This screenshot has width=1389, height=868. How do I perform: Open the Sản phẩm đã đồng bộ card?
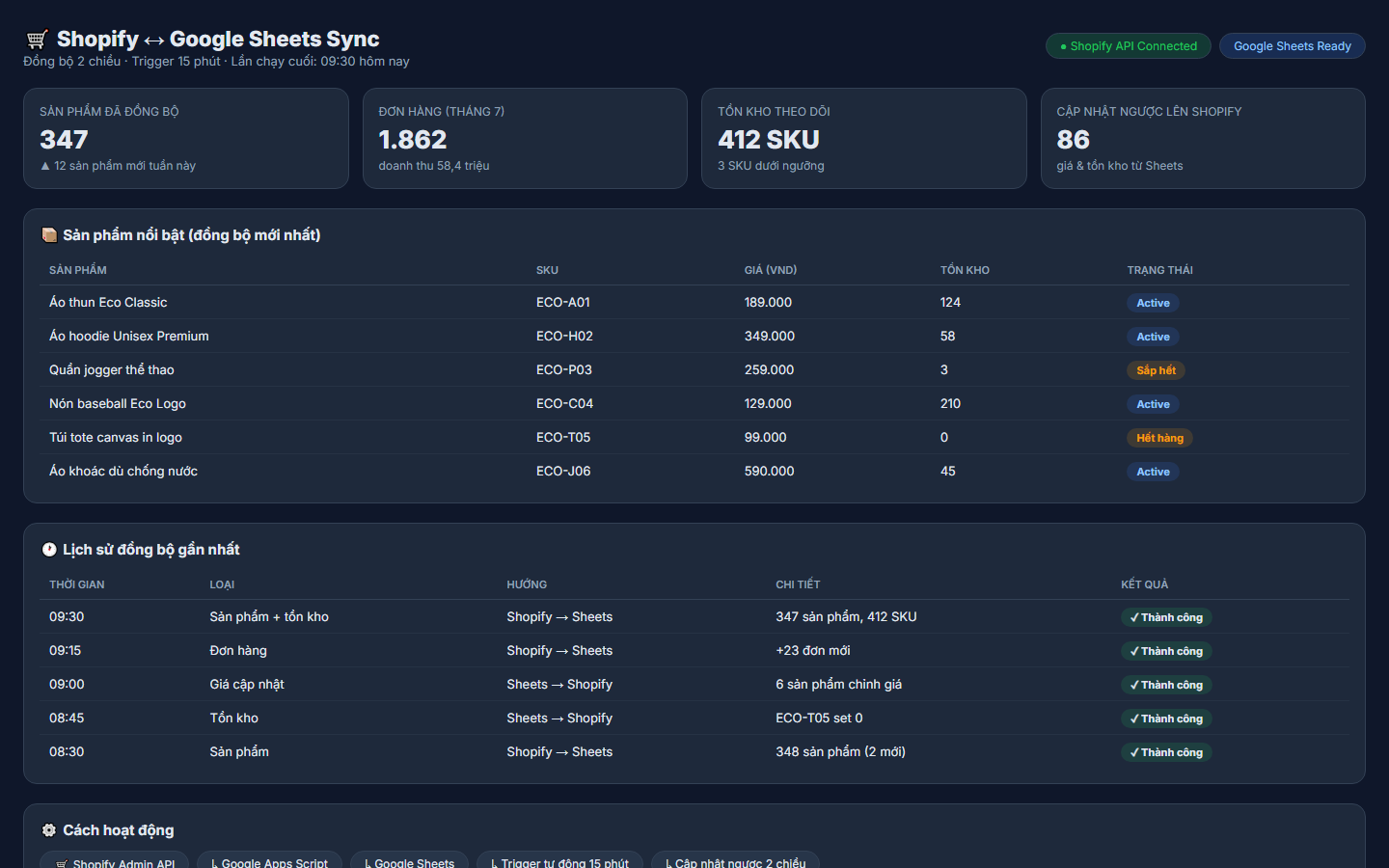(x=186, y=139)
